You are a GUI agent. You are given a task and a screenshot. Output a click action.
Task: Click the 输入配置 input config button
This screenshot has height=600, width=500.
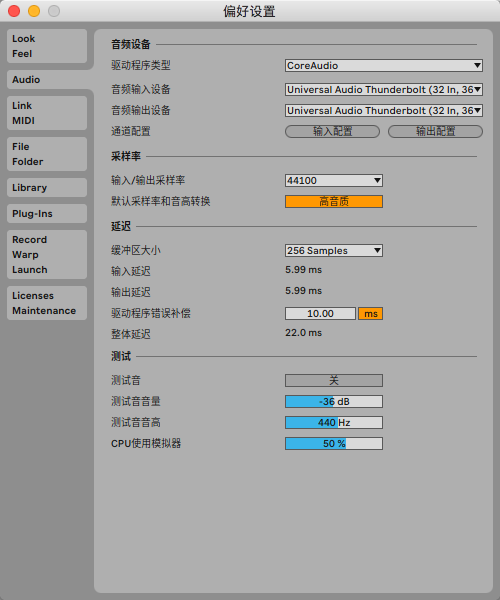[x=332, y=132]
